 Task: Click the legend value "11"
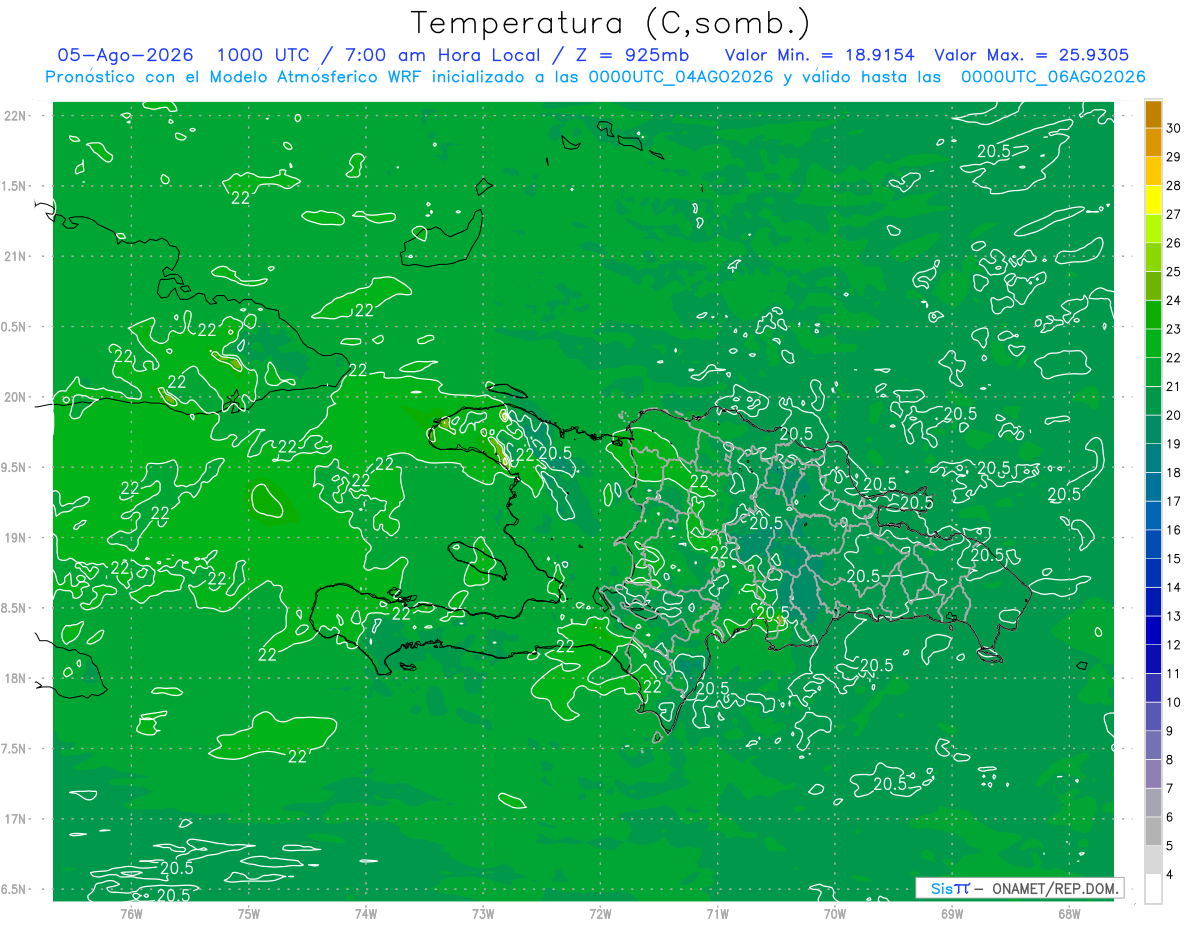[1173, 674]
